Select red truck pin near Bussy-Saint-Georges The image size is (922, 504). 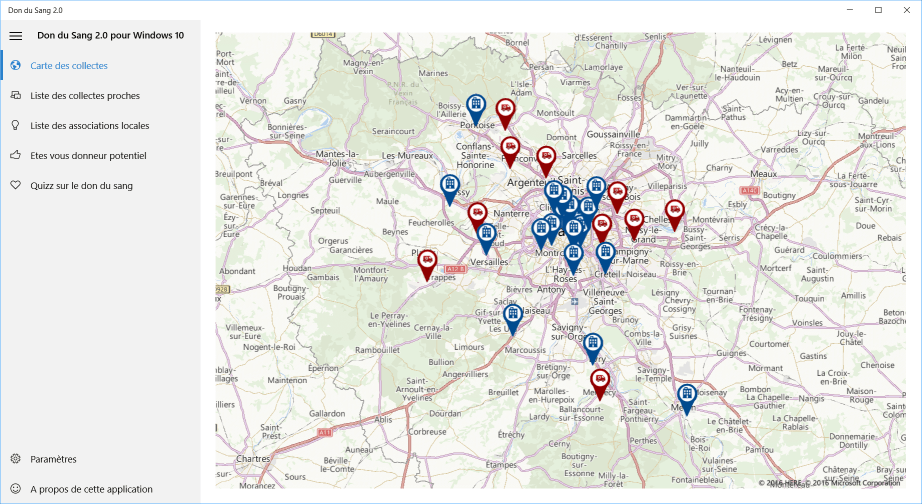(x=674, y=213)
